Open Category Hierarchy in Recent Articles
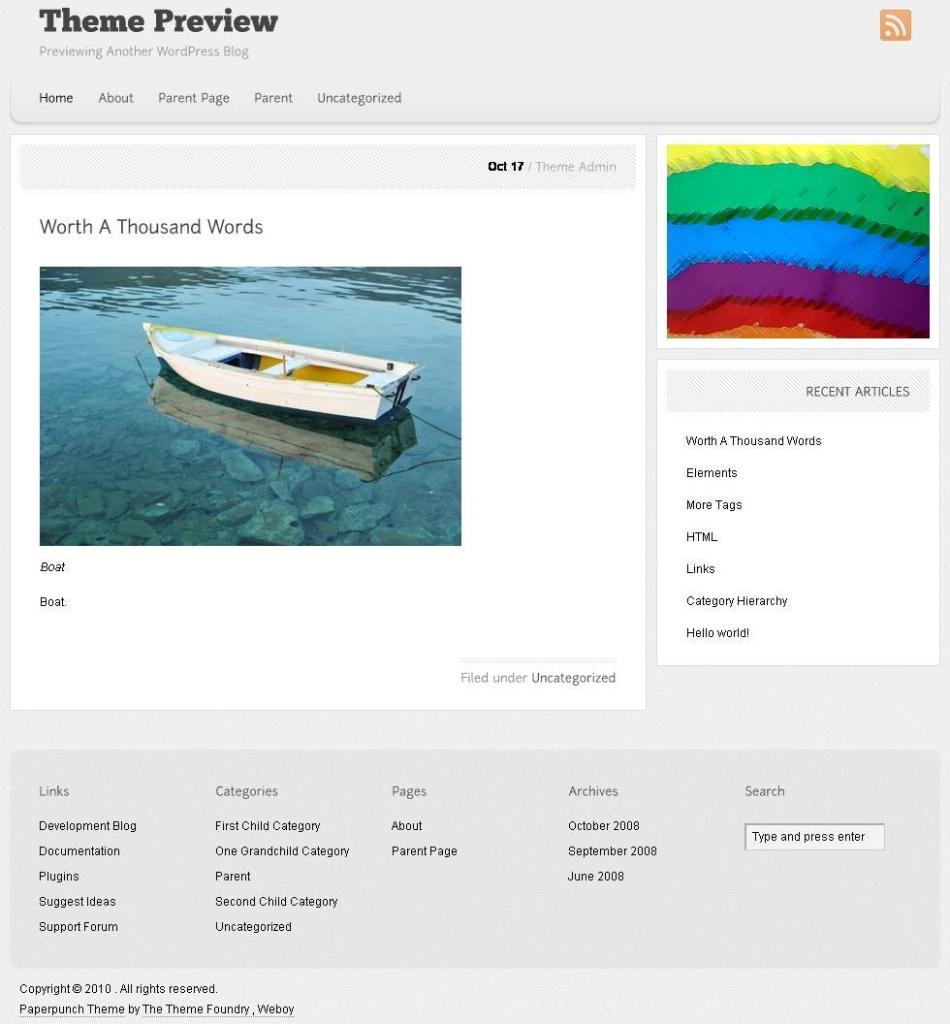950x1024 pixels. click(736, 601)
